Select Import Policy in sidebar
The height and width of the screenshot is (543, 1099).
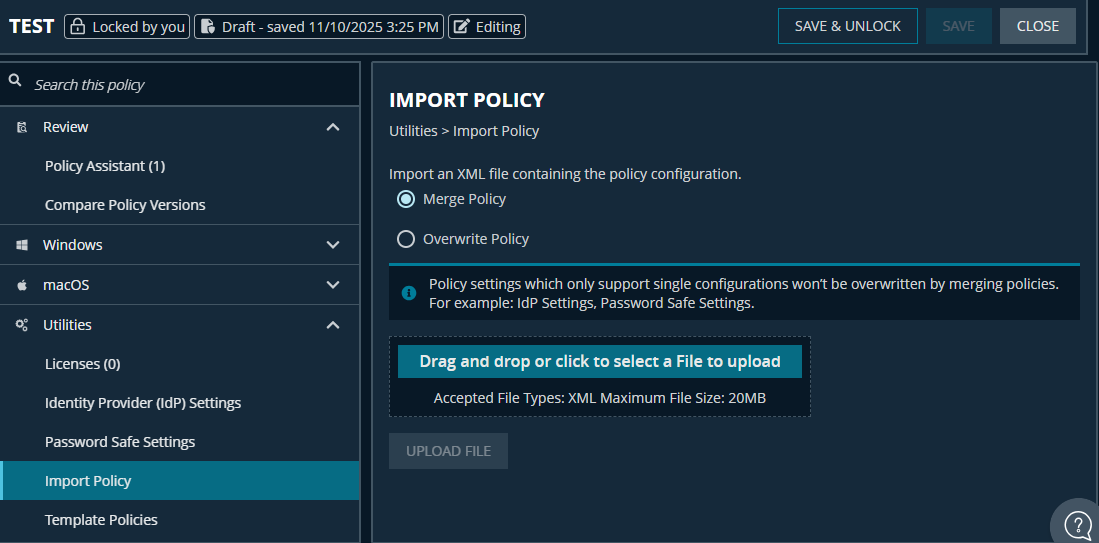[180, 481]
